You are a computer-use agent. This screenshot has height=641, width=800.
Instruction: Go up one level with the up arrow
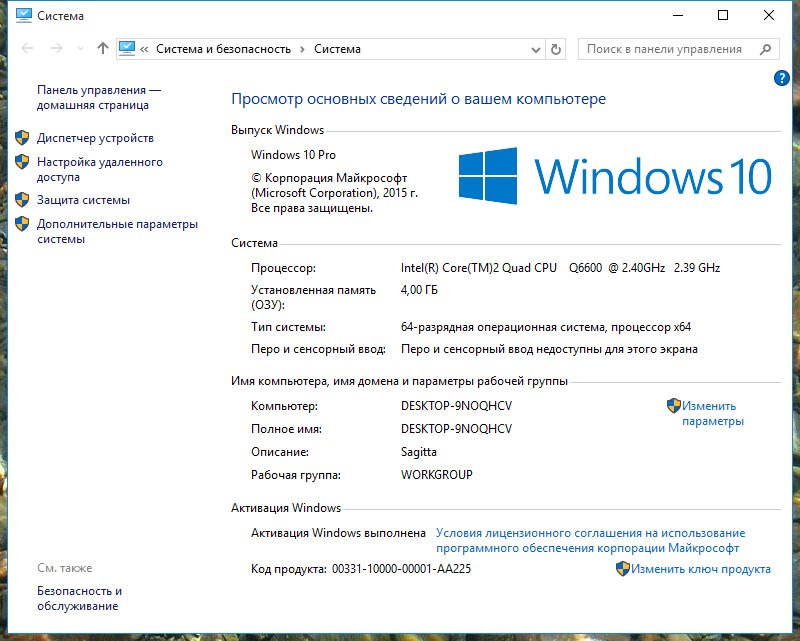(103, 48)
